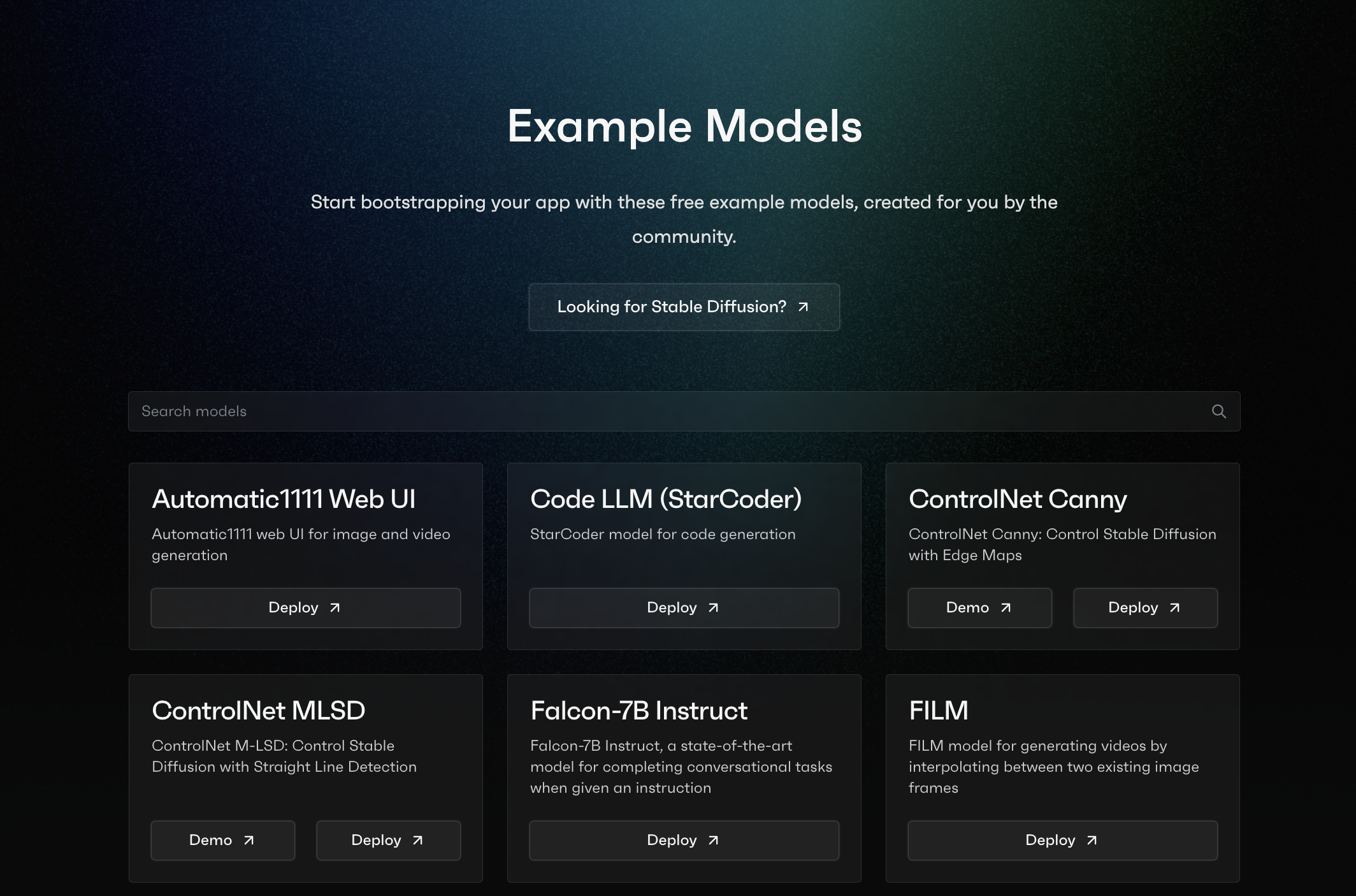Deploy the ControlNet MLSD model
The height and width of the screenshot is (896, 1356).
[388, 841]
